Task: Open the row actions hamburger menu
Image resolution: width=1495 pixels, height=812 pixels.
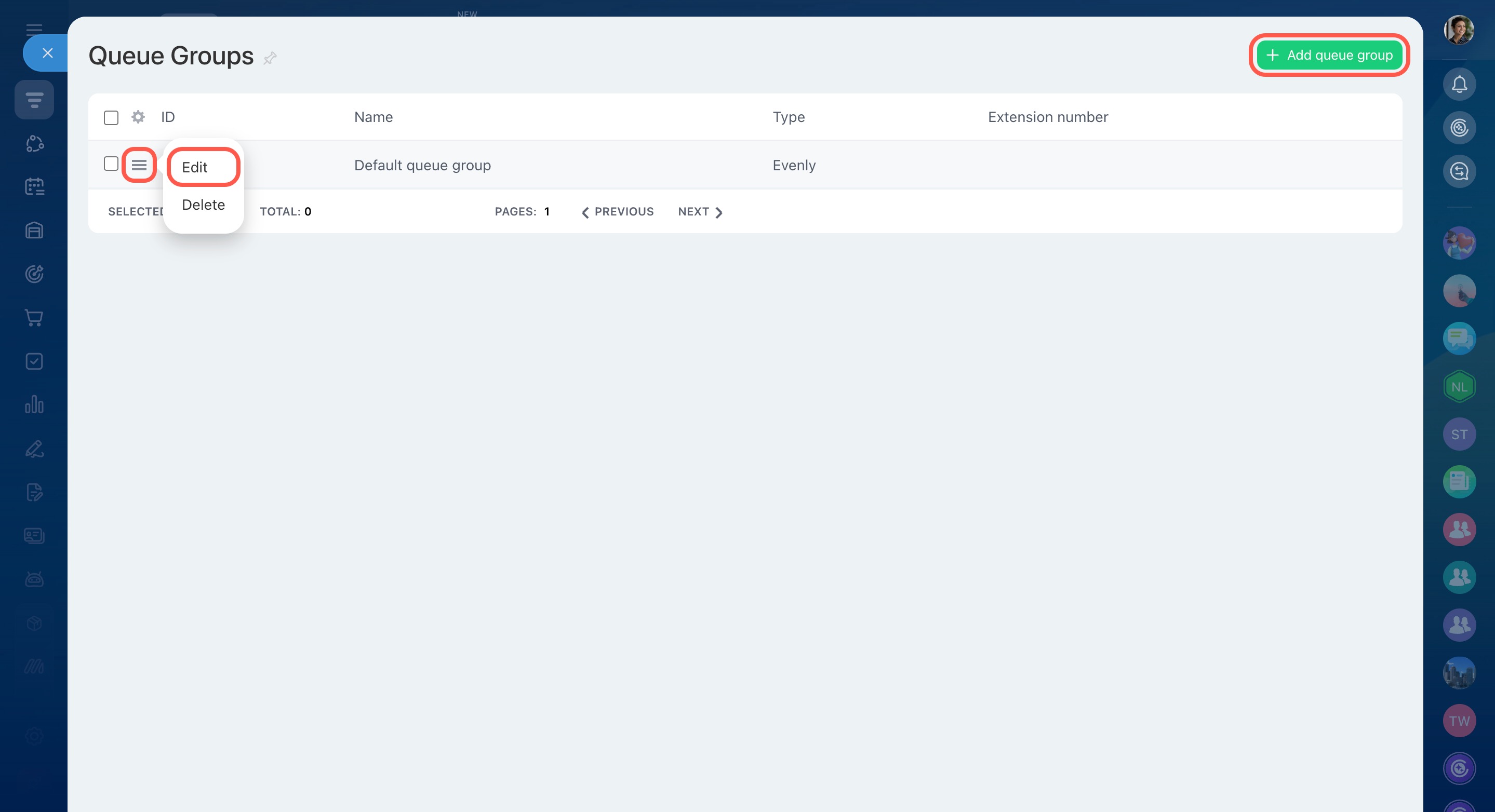Action: 139,165
